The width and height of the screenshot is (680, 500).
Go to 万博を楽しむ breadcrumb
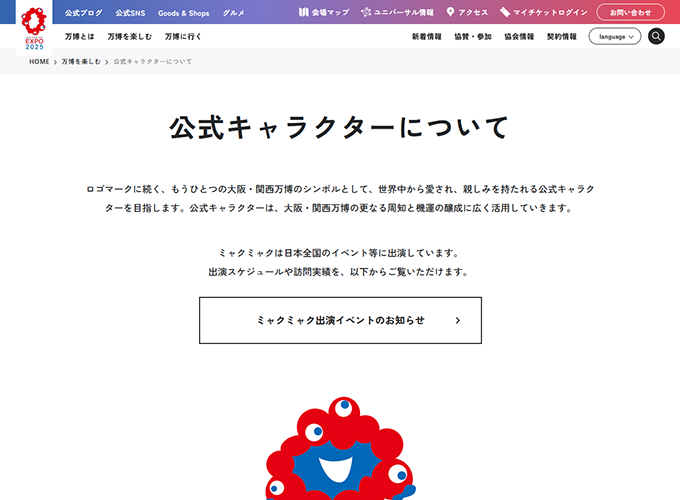tap(81, 62)
